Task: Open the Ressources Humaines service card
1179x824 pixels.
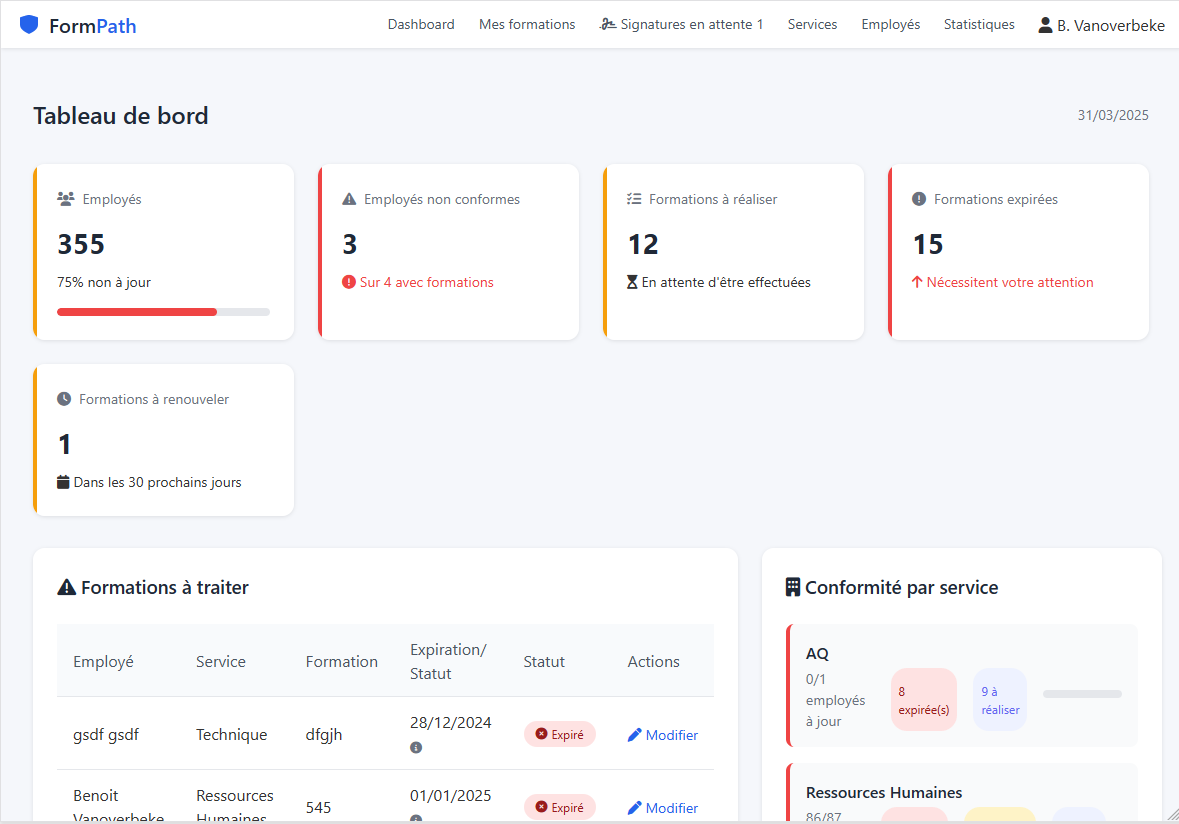Action: tap(962, 793)
